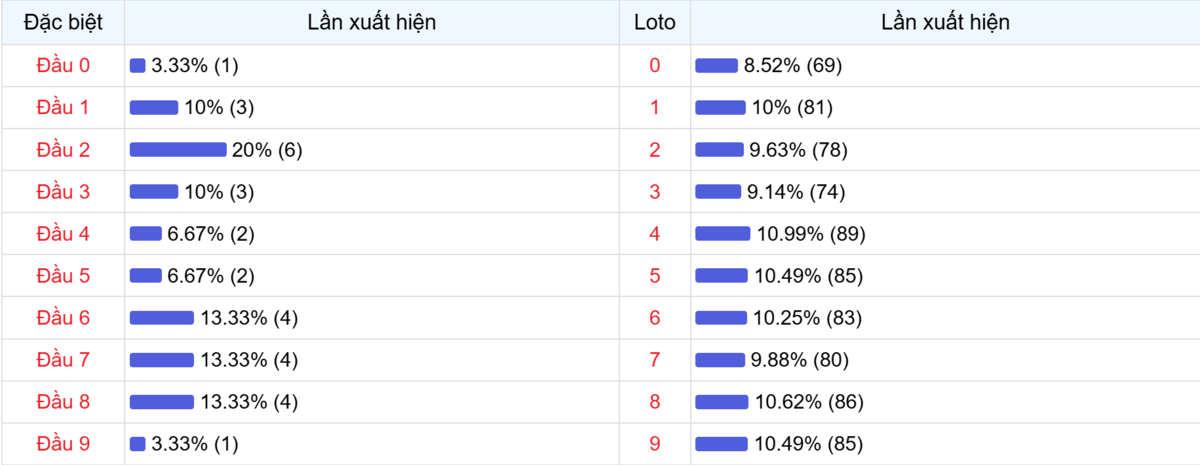Click Loto number 4 in red
1200x465 pixels.
(655, 234)
